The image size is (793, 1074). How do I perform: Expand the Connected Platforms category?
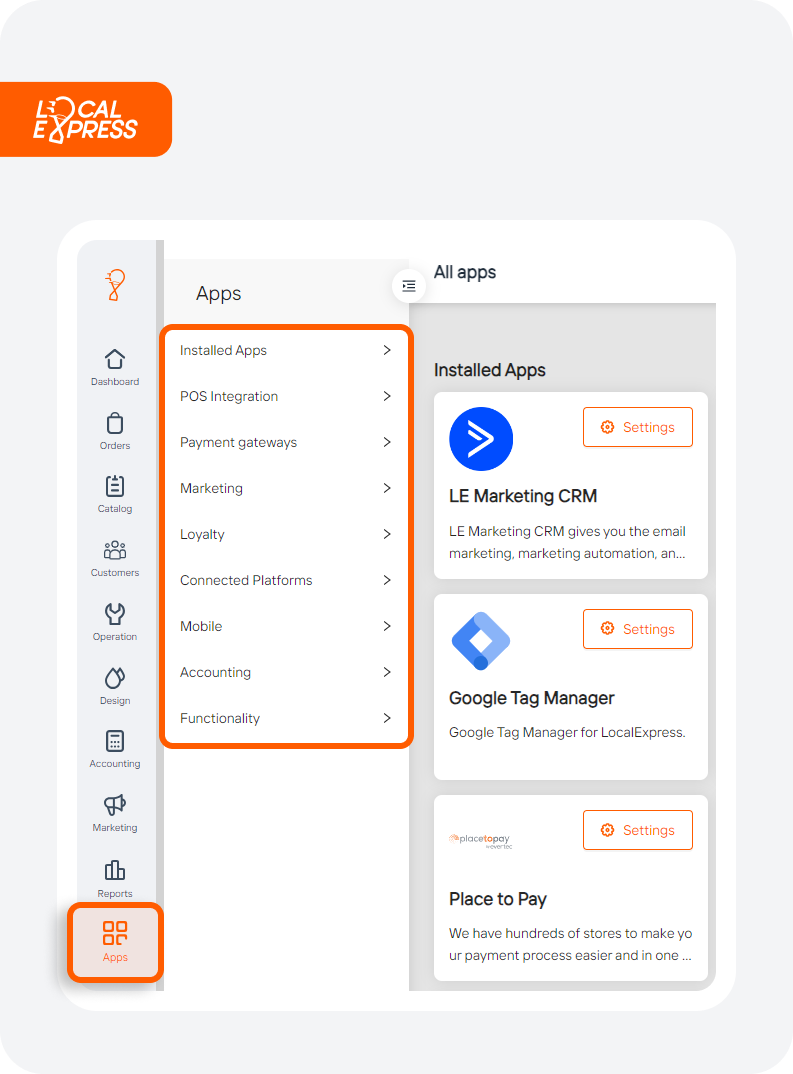(285, 580)
